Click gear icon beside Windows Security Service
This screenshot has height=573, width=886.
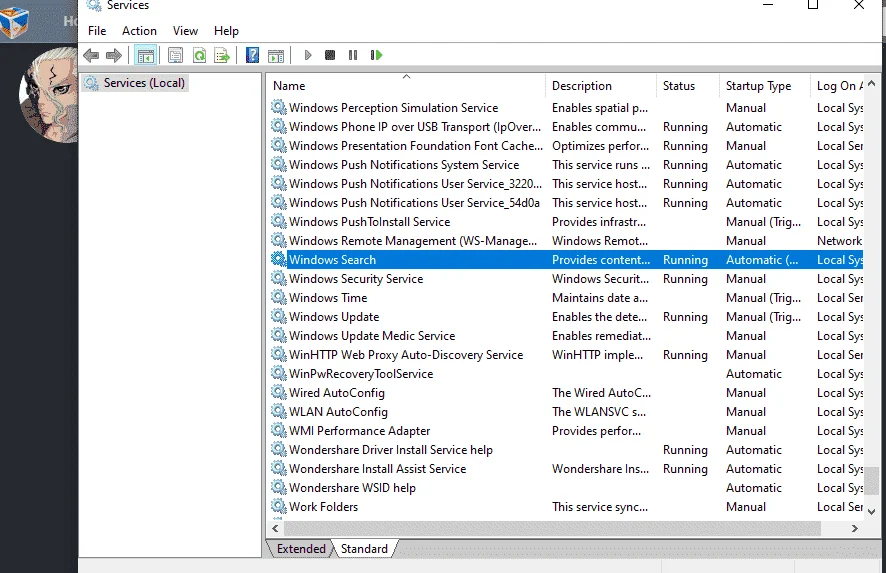pos(279,279)
